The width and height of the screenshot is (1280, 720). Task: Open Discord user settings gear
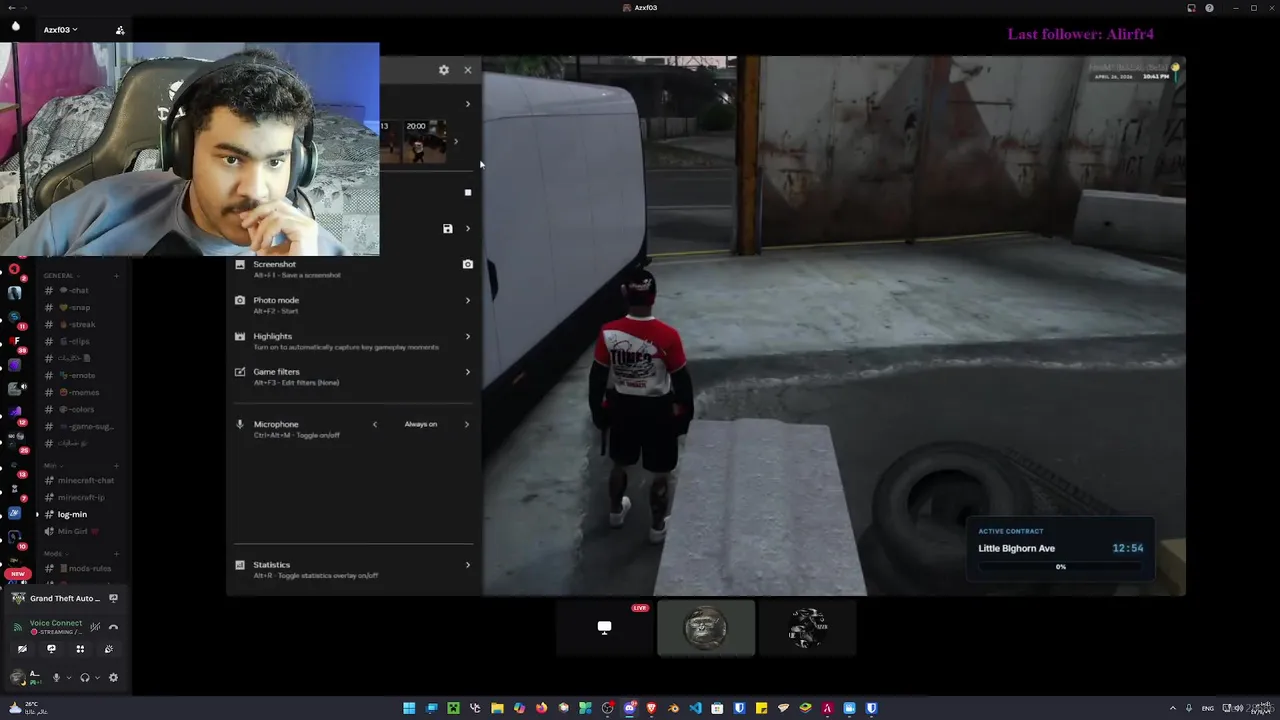click(x=113, y=677)
